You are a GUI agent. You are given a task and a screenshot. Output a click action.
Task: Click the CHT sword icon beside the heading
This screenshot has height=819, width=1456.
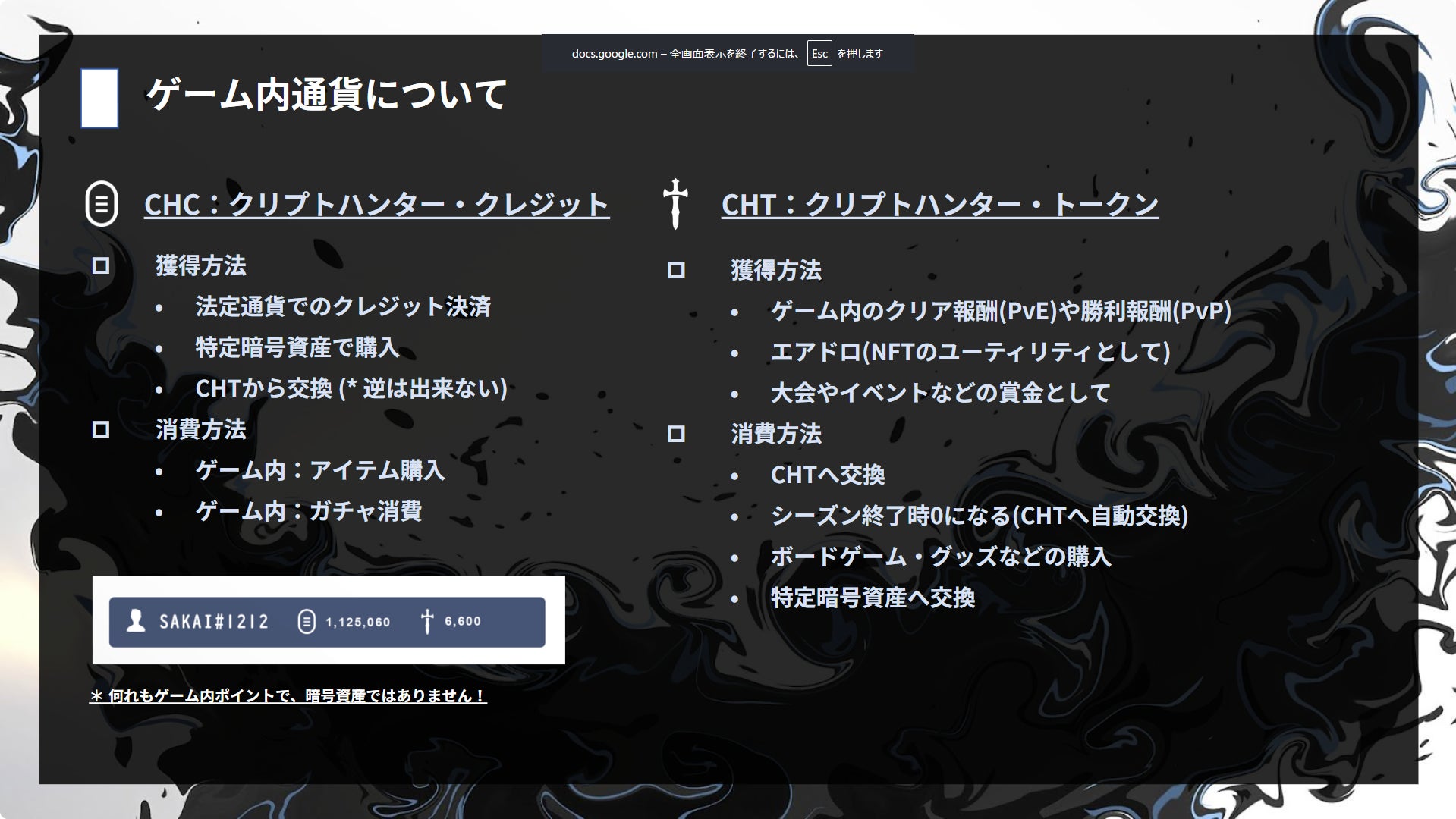coord(675,203)
